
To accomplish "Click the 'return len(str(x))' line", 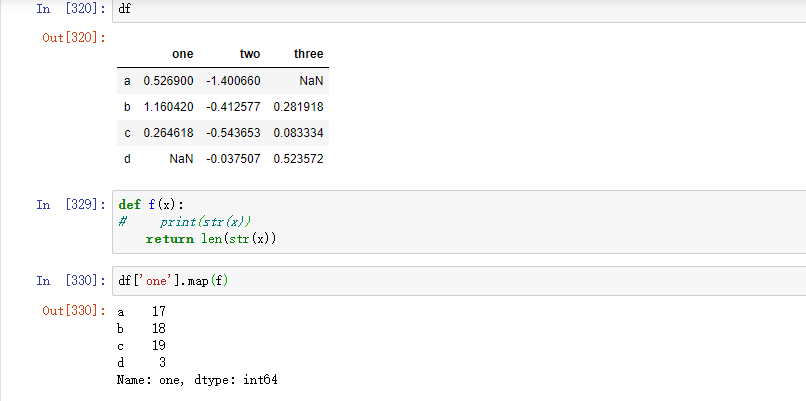I will click(210, 239).
